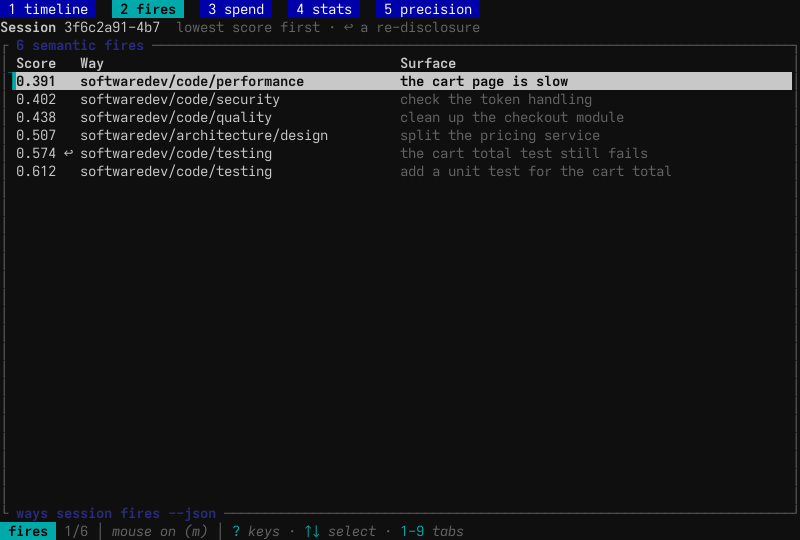Click the score 0.438 cell
Screen dimensions: 800x540
36,117
